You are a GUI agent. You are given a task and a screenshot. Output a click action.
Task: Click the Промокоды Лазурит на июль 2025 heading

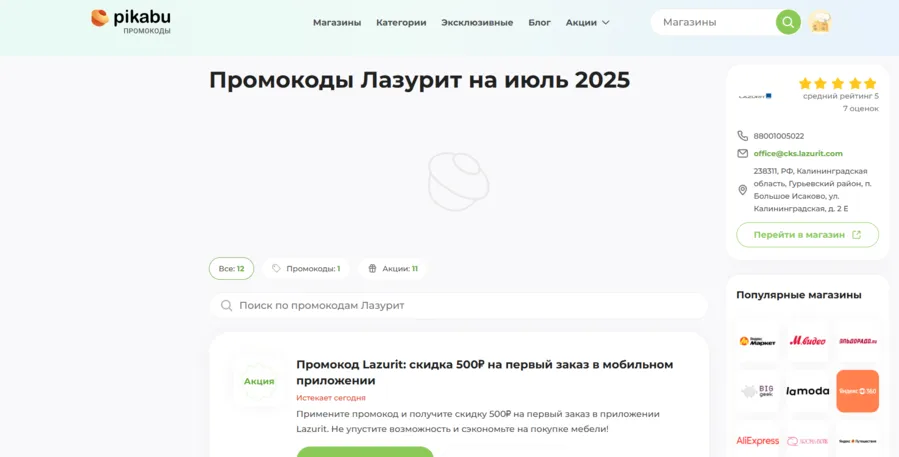(419, 80)
